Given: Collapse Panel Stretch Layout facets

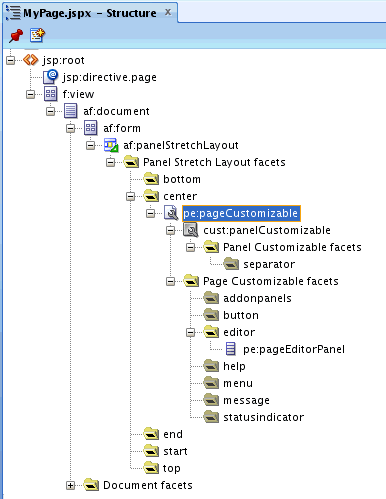Looking at the screenshot, I should tap(111, 162).
